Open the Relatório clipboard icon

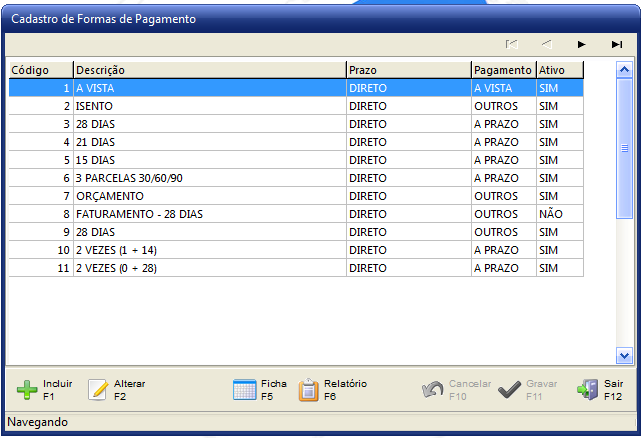tap(308, 390)
